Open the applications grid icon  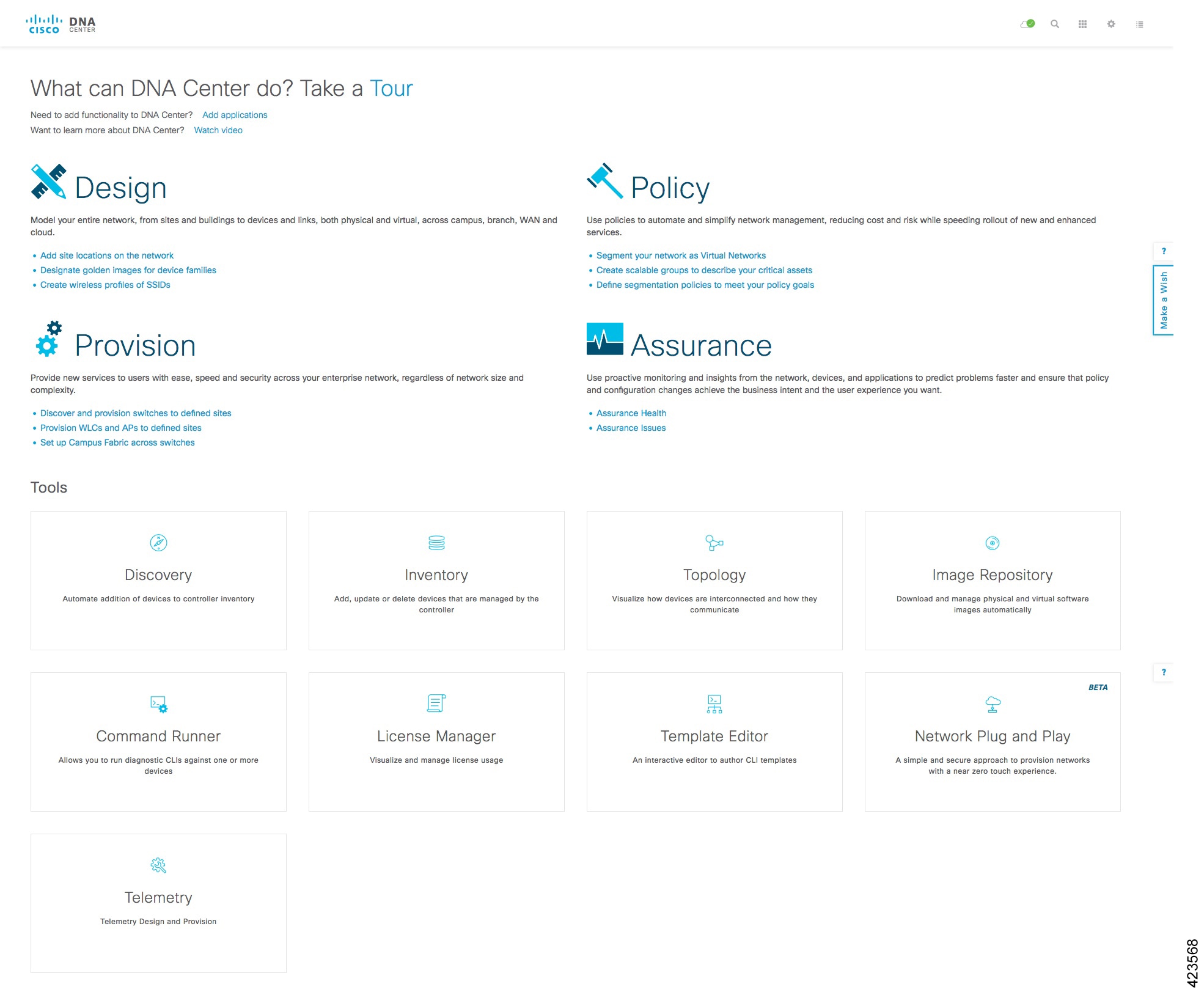tap(1082, 24)
